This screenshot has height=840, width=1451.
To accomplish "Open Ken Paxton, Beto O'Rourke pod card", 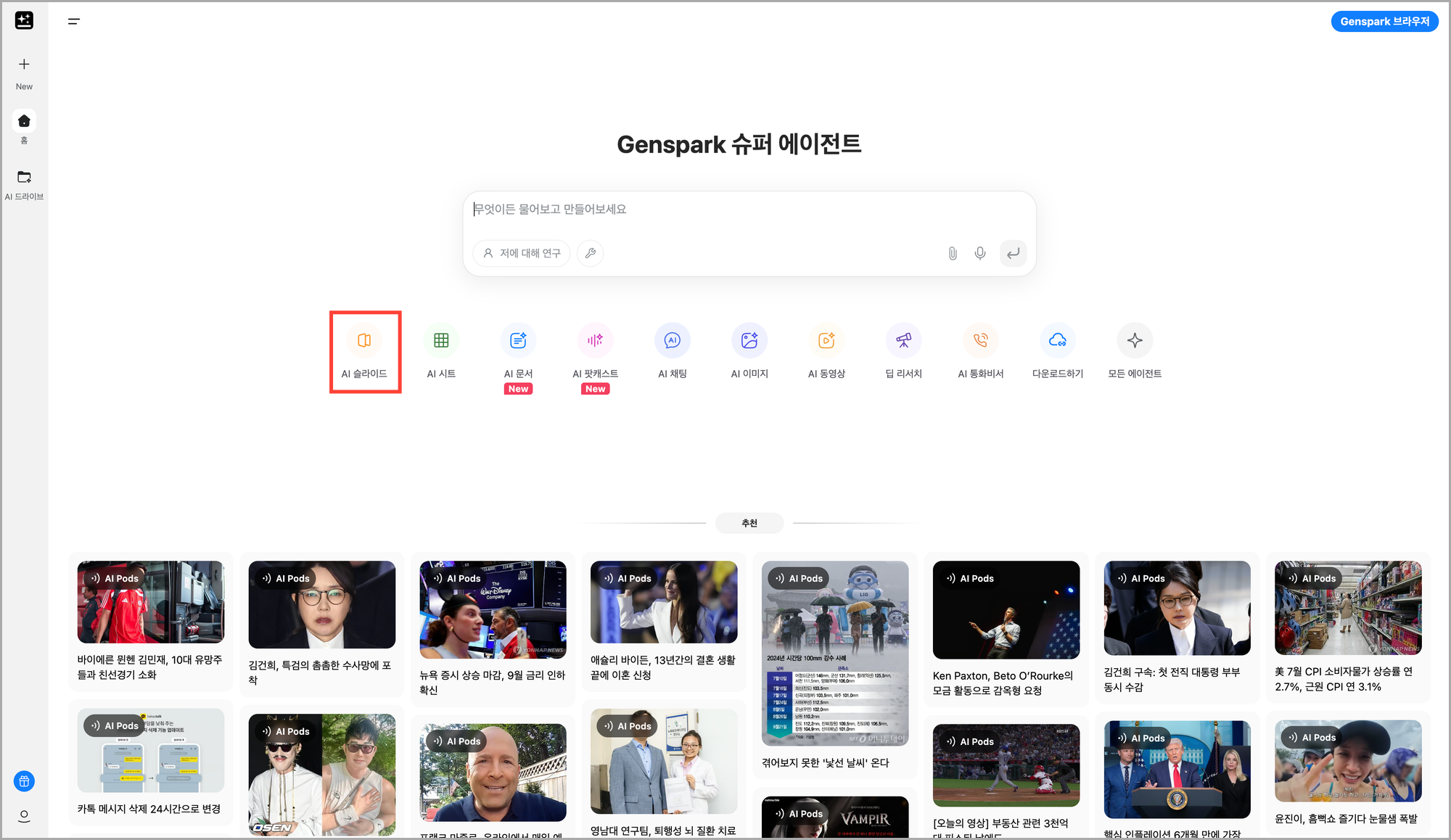I will pos(1006,629).
